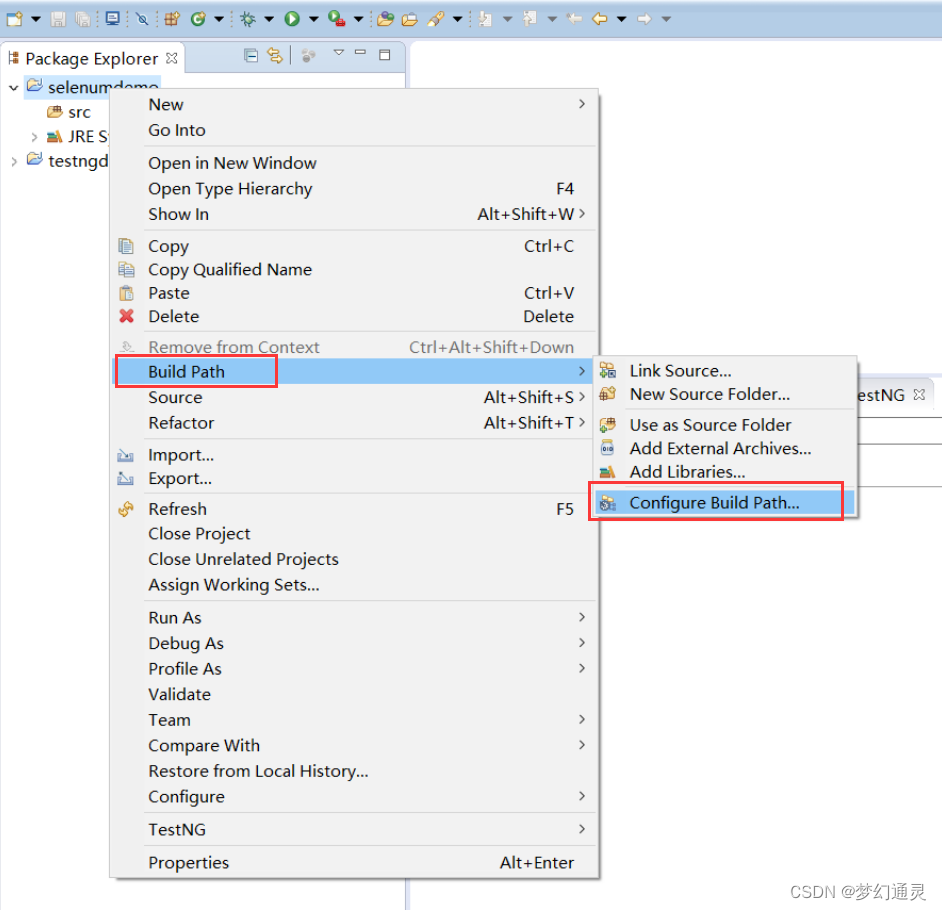Screen dimensions: 942x910
Task: Open the Run dropdown arrow
Action: 314,19
